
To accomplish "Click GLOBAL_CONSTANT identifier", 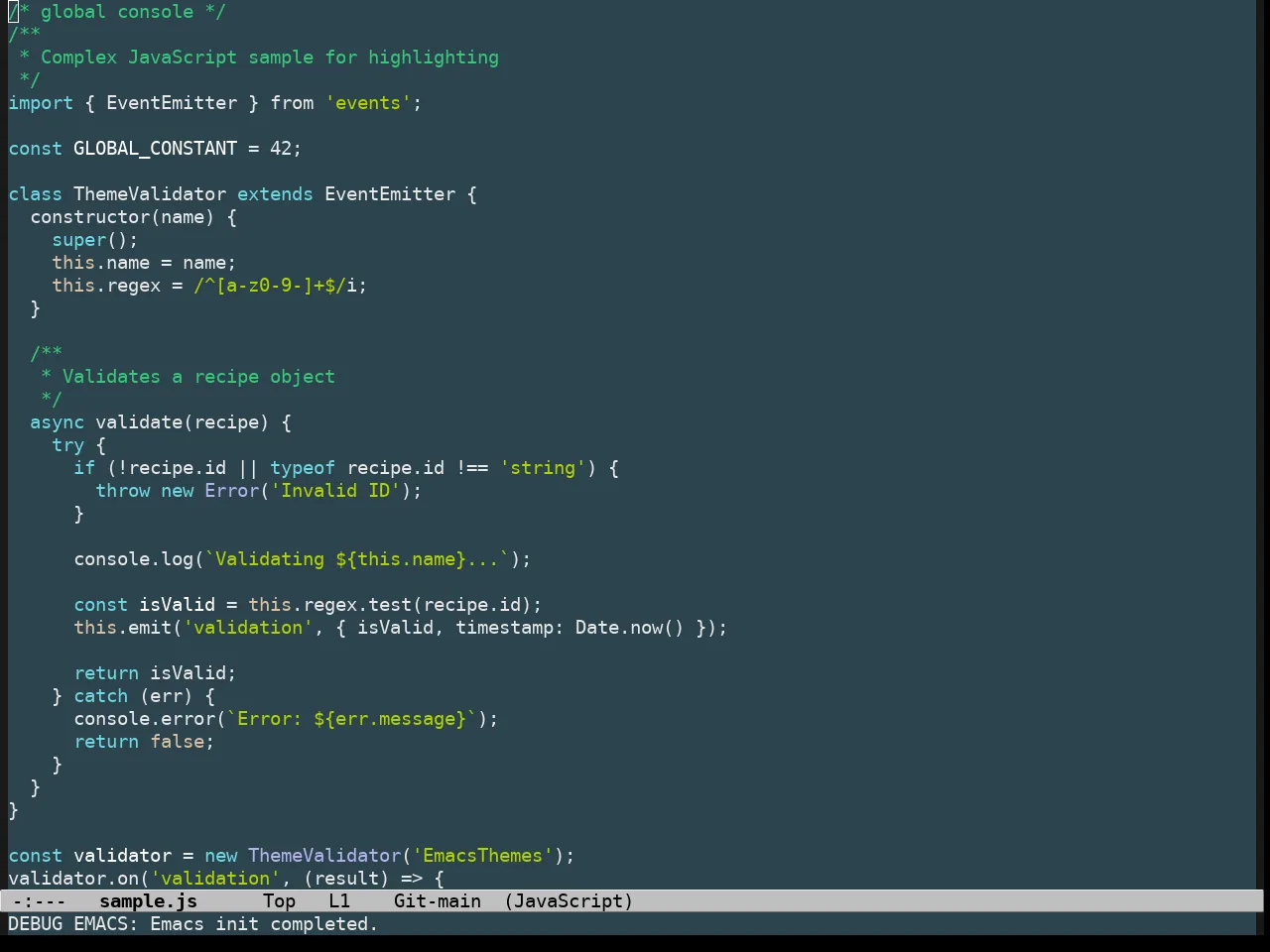I will point(156,149).
